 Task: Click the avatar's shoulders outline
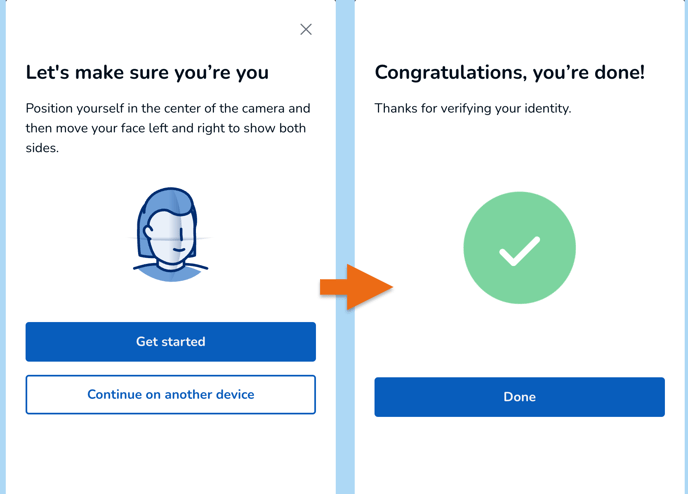tap(171, 270)
